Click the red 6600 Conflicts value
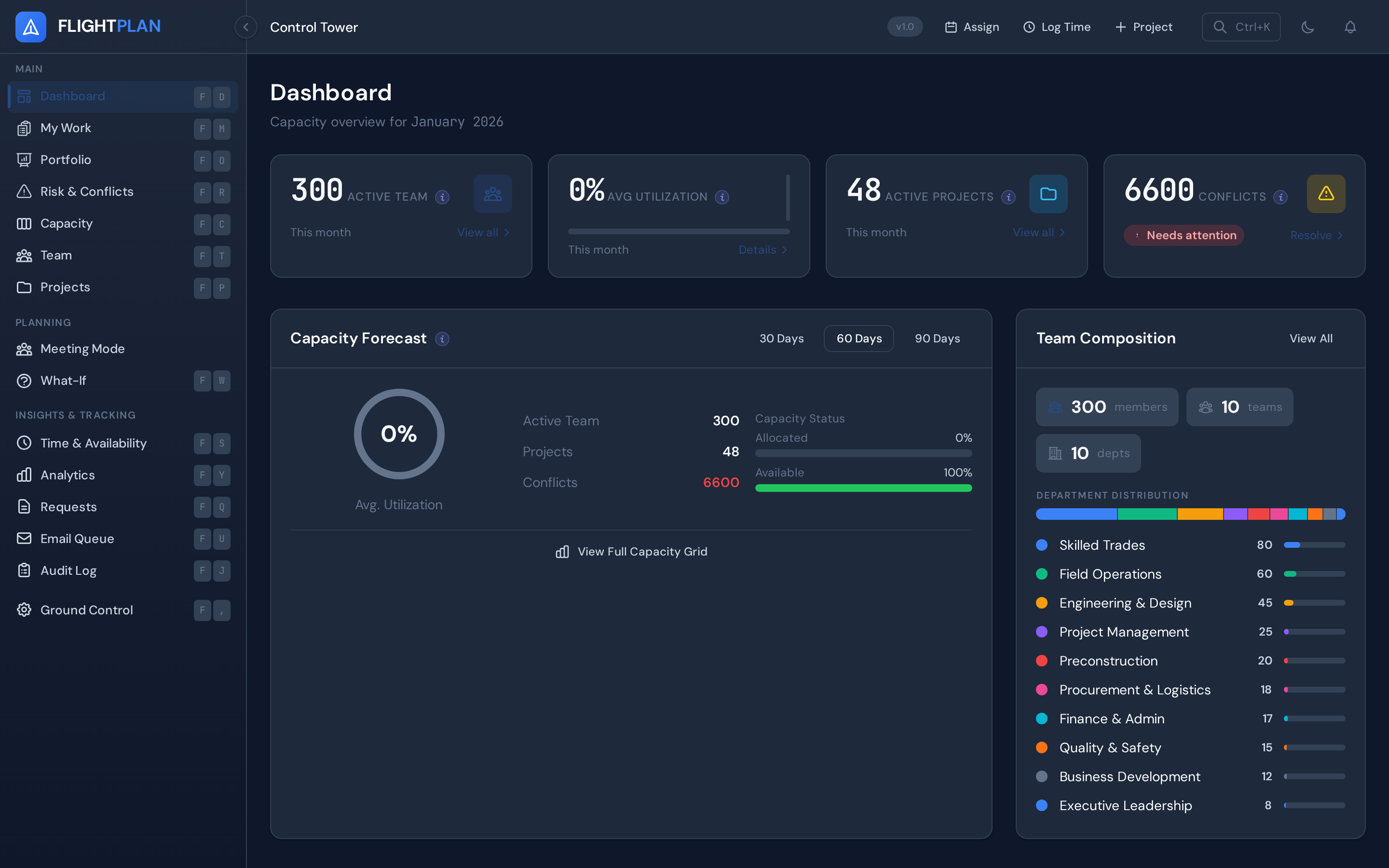1389x868 pixels. click(721, 483)
